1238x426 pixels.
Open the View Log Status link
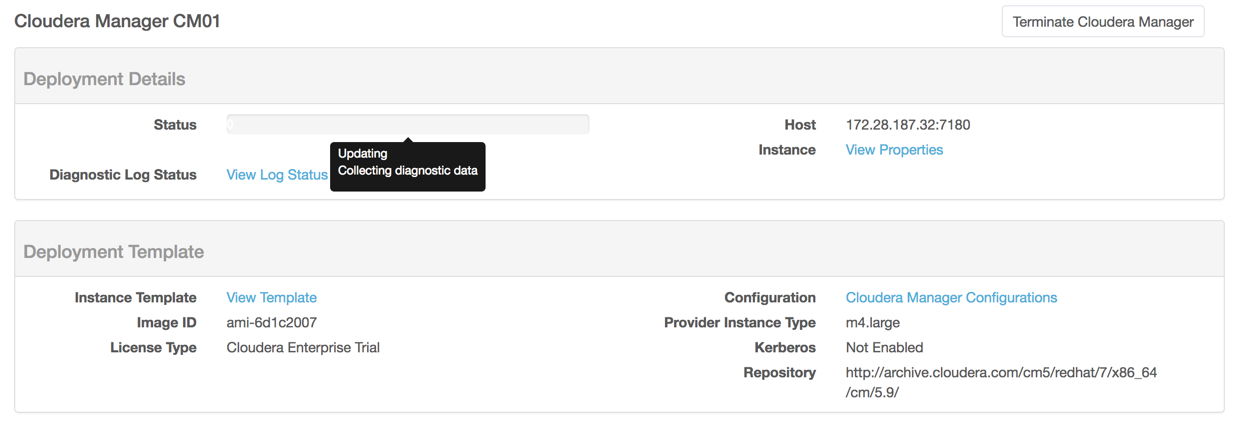277,175
